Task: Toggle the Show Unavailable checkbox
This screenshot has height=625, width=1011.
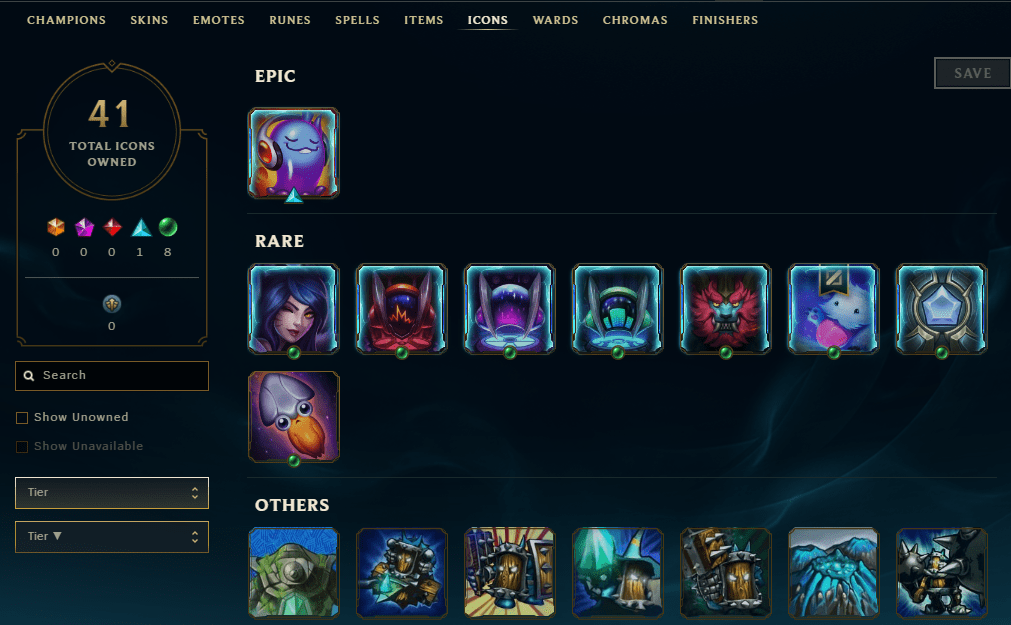Action: pyautogui.click(x=22, y=447)
